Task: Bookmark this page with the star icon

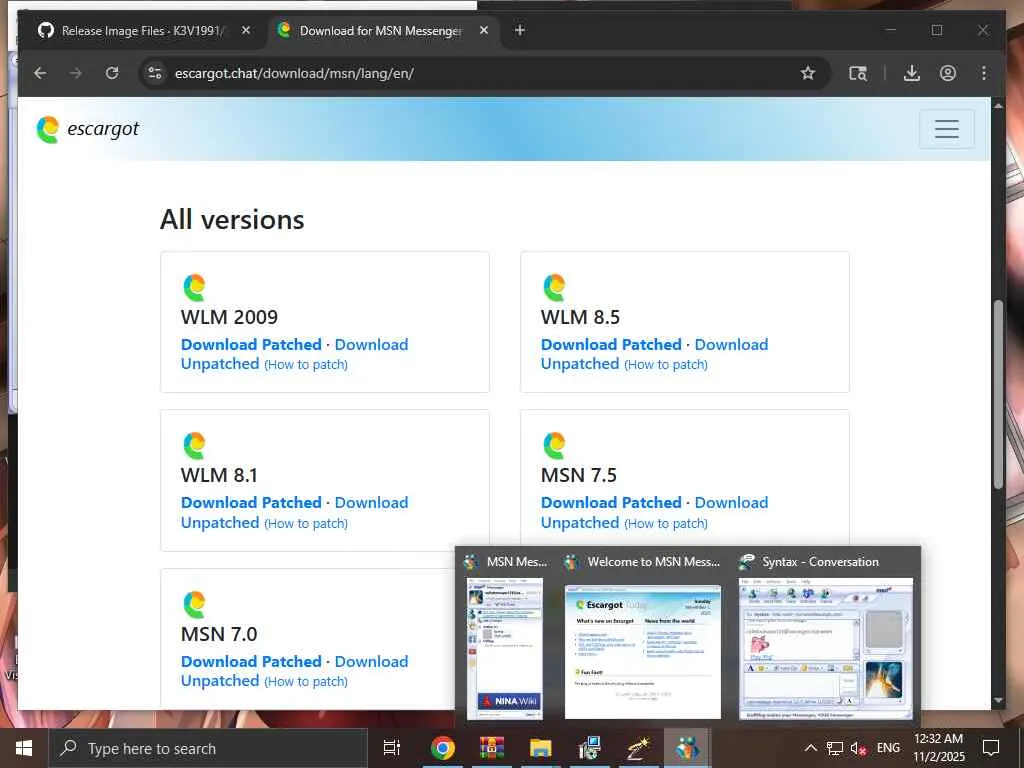Action: (x=808, y=73)
